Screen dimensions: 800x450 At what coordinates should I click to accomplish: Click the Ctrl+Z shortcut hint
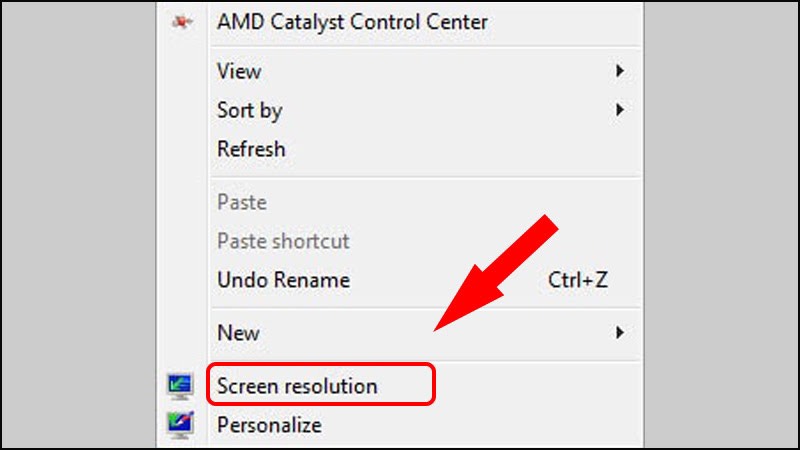(577, 280)
